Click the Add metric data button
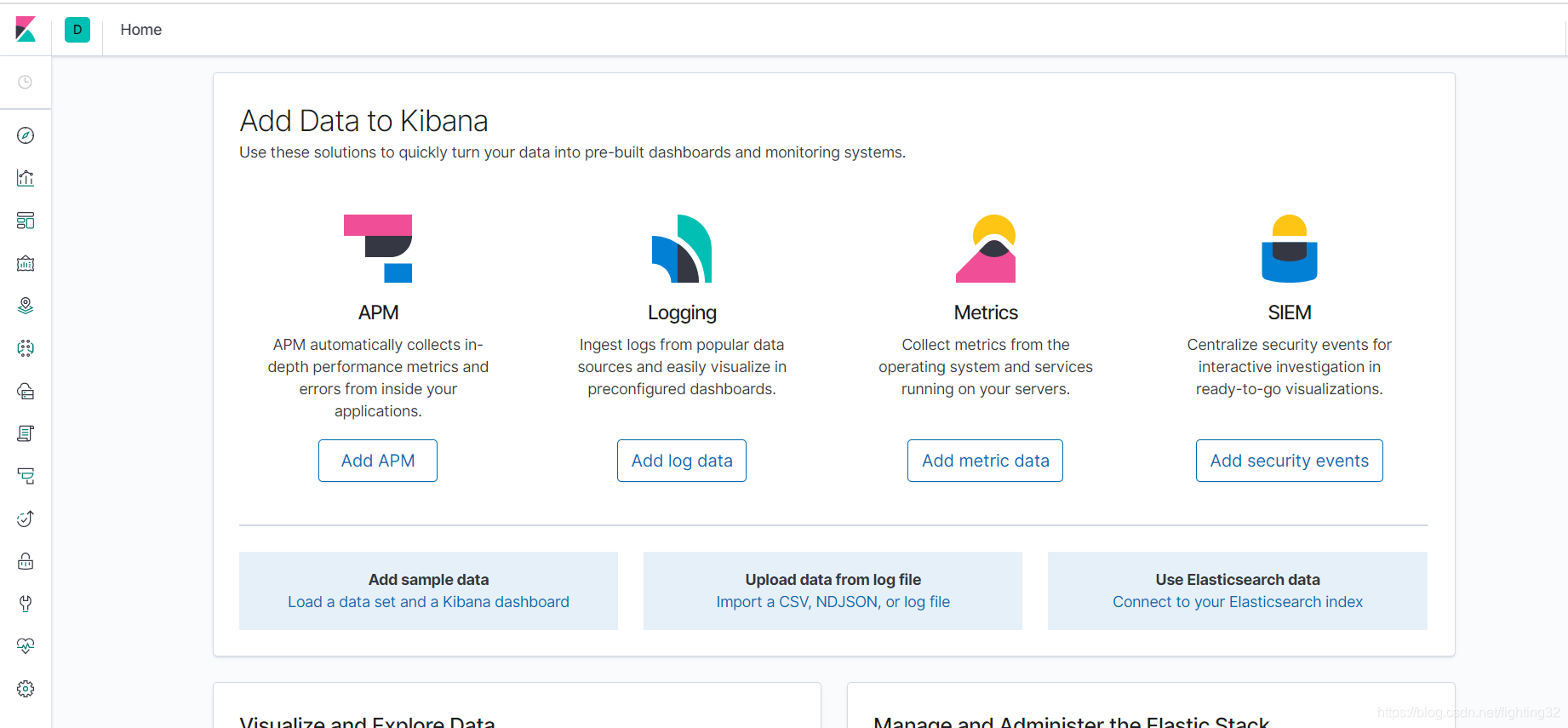1568x728 pixels. [x=986, y=461]
